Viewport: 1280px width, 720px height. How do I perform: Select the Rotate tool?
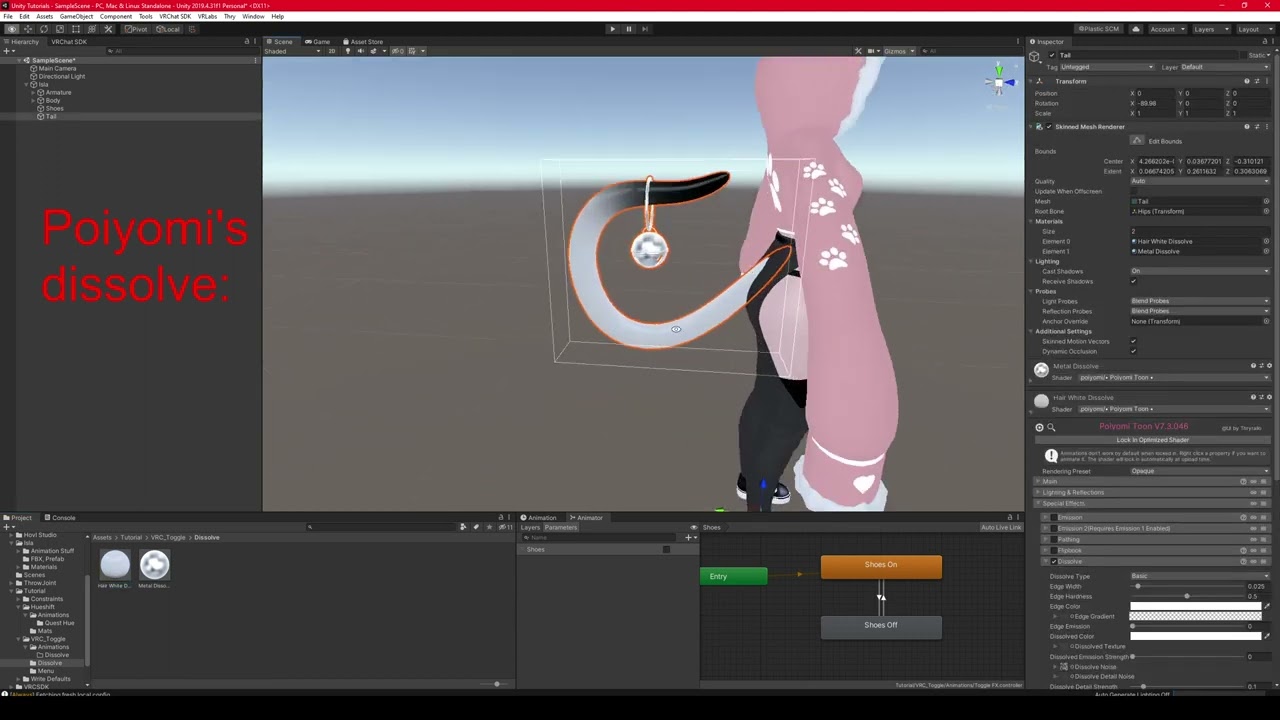click(43, 29)
